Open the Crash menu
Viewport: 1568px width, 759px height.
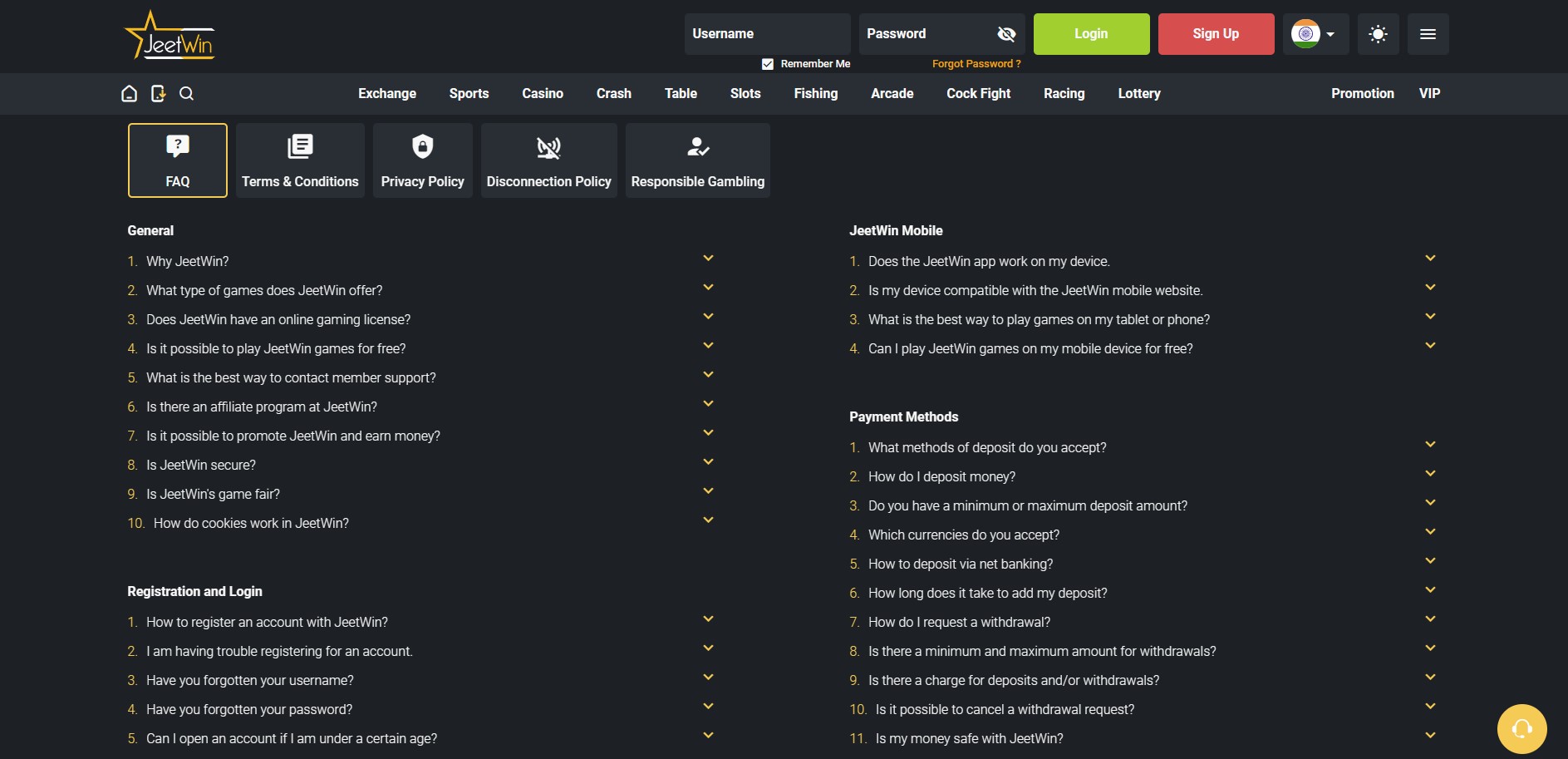614,94
